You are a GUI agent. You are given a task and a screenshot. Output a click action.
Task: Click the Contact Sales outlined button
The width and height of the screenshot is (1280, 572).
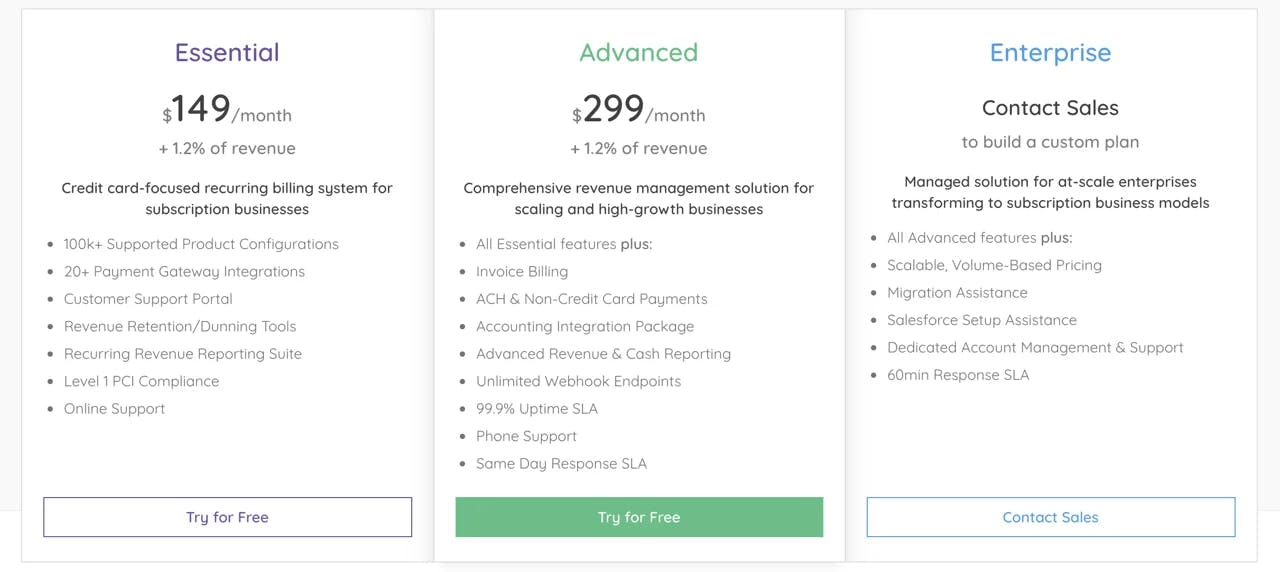[1051, 517]
